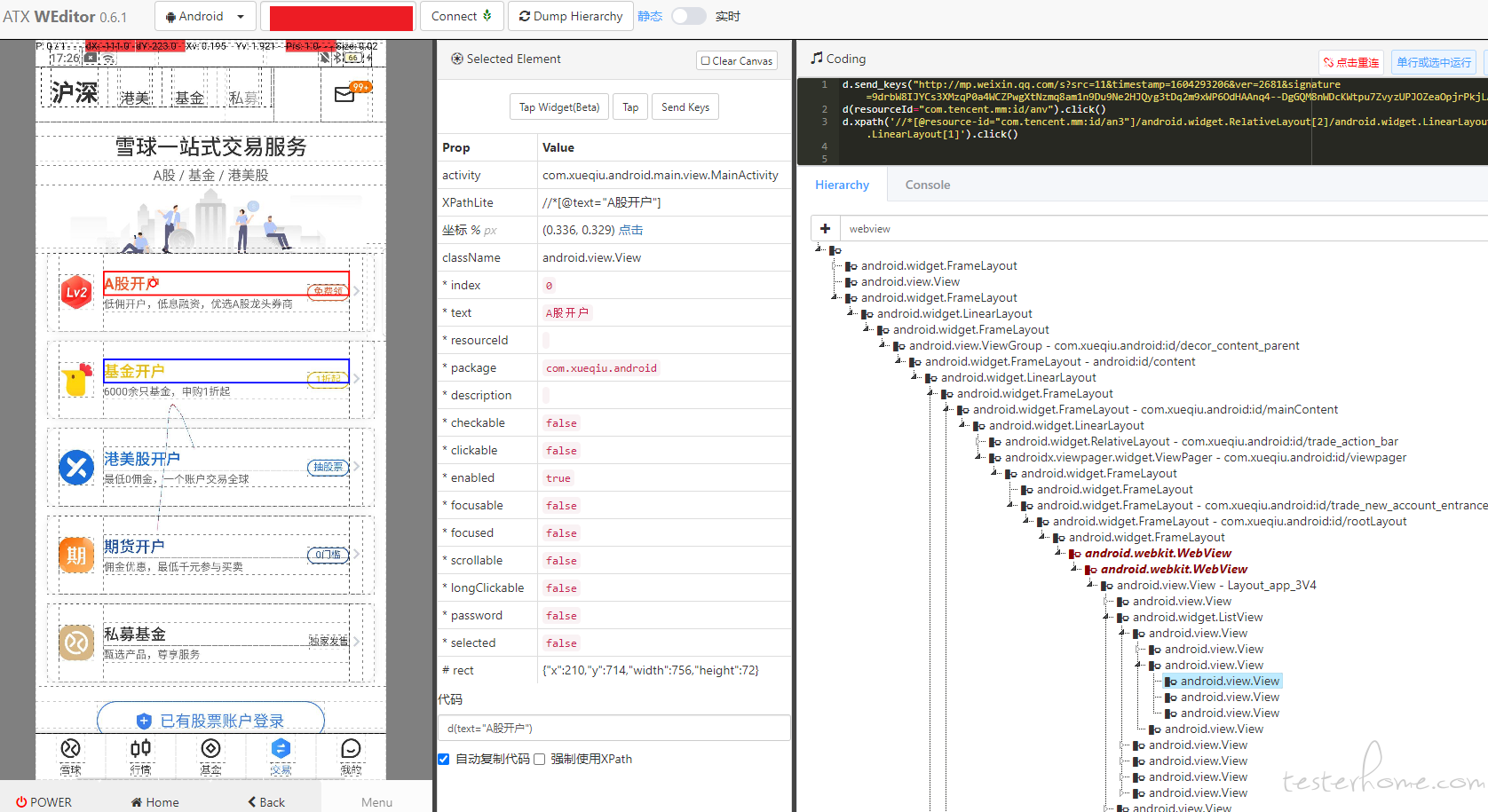1488x812 pixels.
Task: Tap the 抽股票 badge
Action: point(328,467)
